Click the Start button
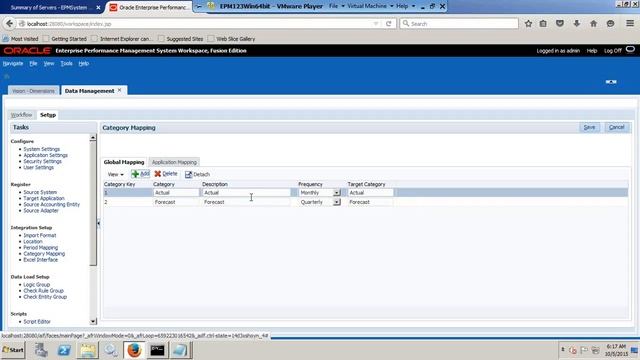Image resolution: width=640 pixels, height=360 pixels. pos(13,350)
